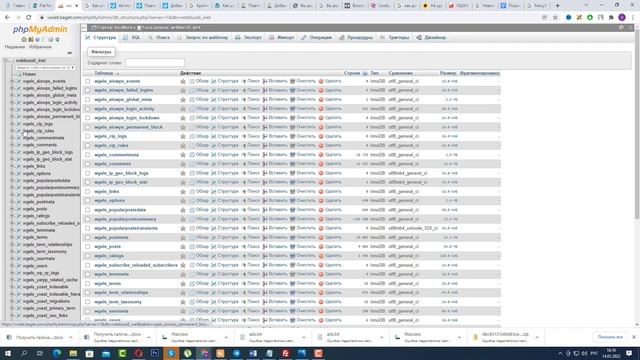Focus the filter words input field
This screenshot has height=360, width=640.
pyautogui.click(x=155, y=63)
